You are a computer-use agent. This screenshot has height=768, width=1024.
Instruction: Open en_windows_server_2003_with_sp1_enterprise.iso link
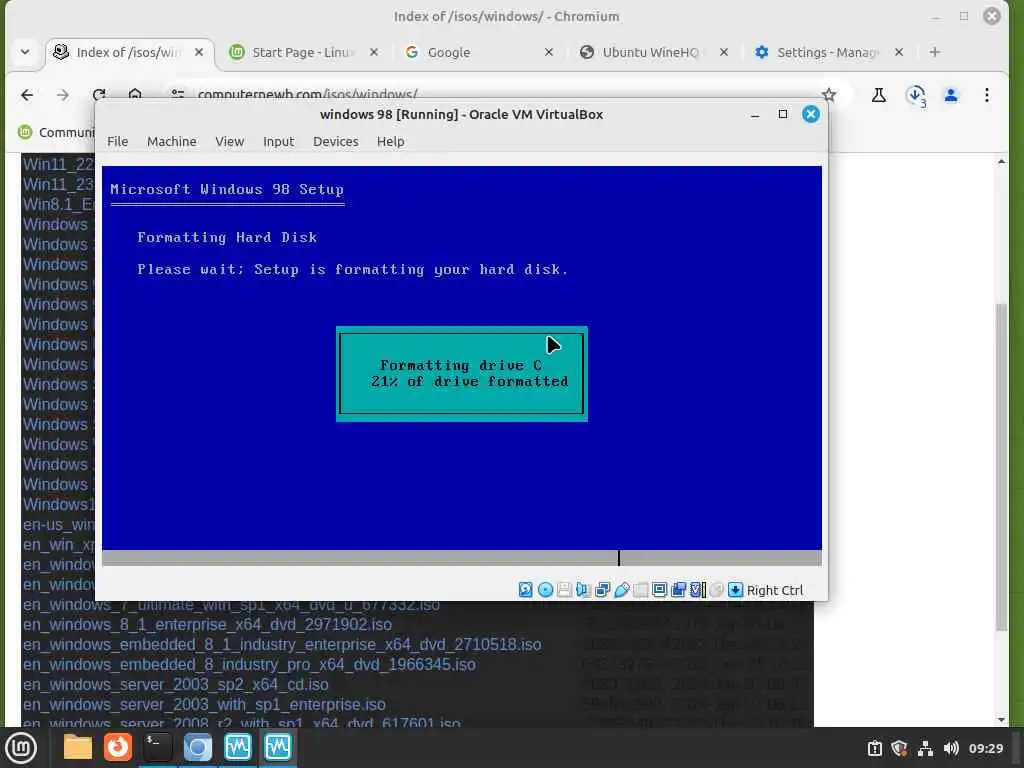click(x=204, y=705)
